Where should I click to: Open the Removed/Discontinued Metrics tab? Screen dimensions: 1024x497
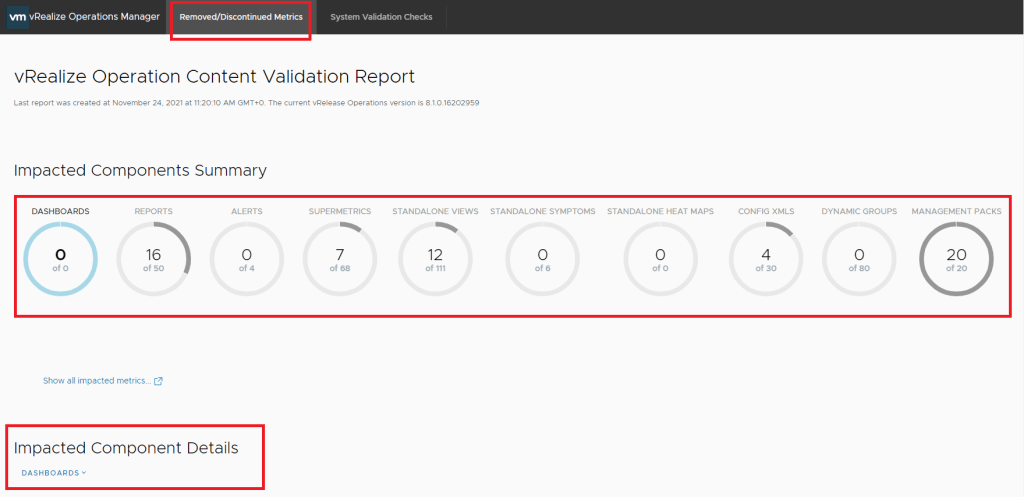[x=240, y=17]
